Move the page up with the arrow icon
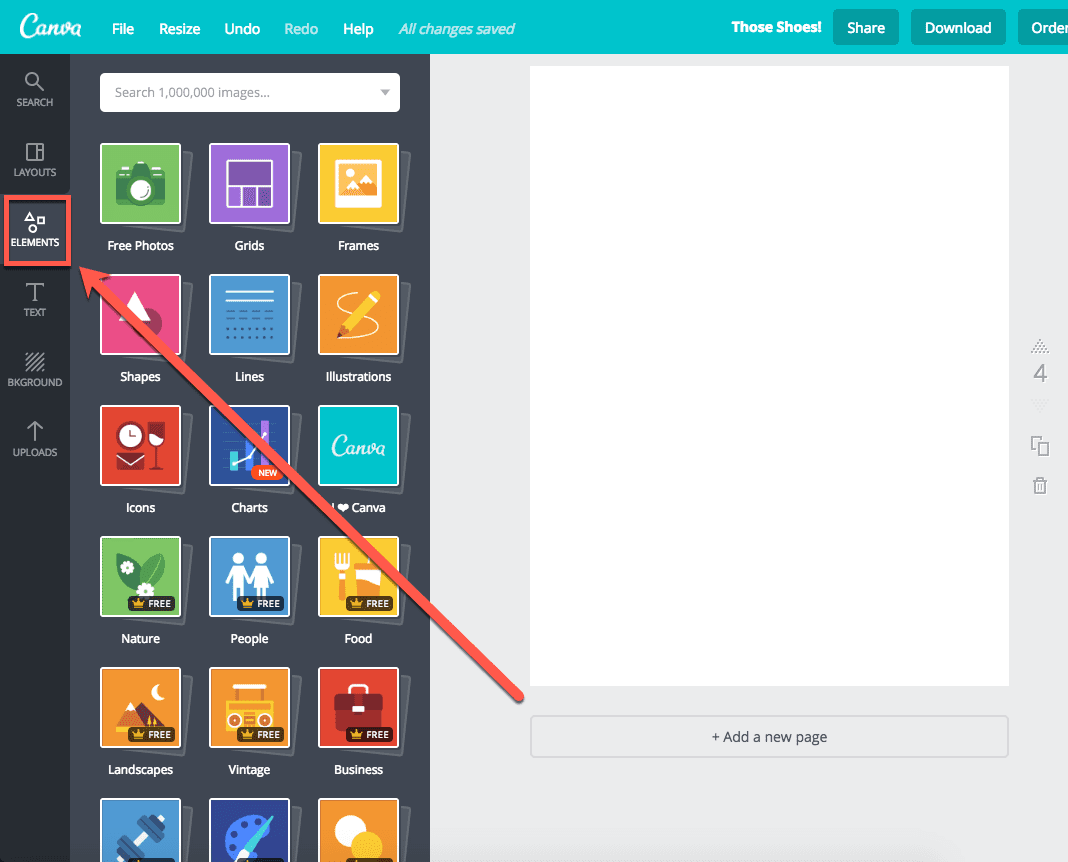Viewport: 1068px width, 862px height. pos(1040,347)
